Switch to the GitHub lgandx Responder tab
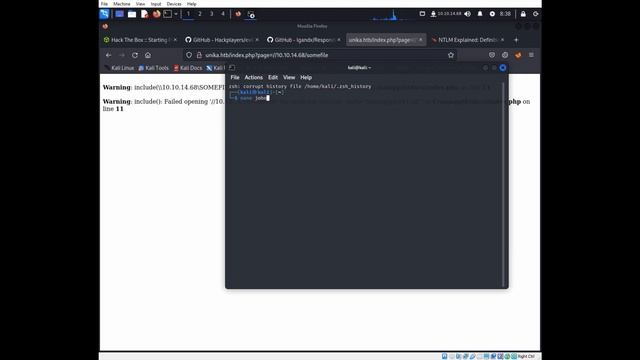The width and height of the screenshot is (640, 360). (304, 40)
